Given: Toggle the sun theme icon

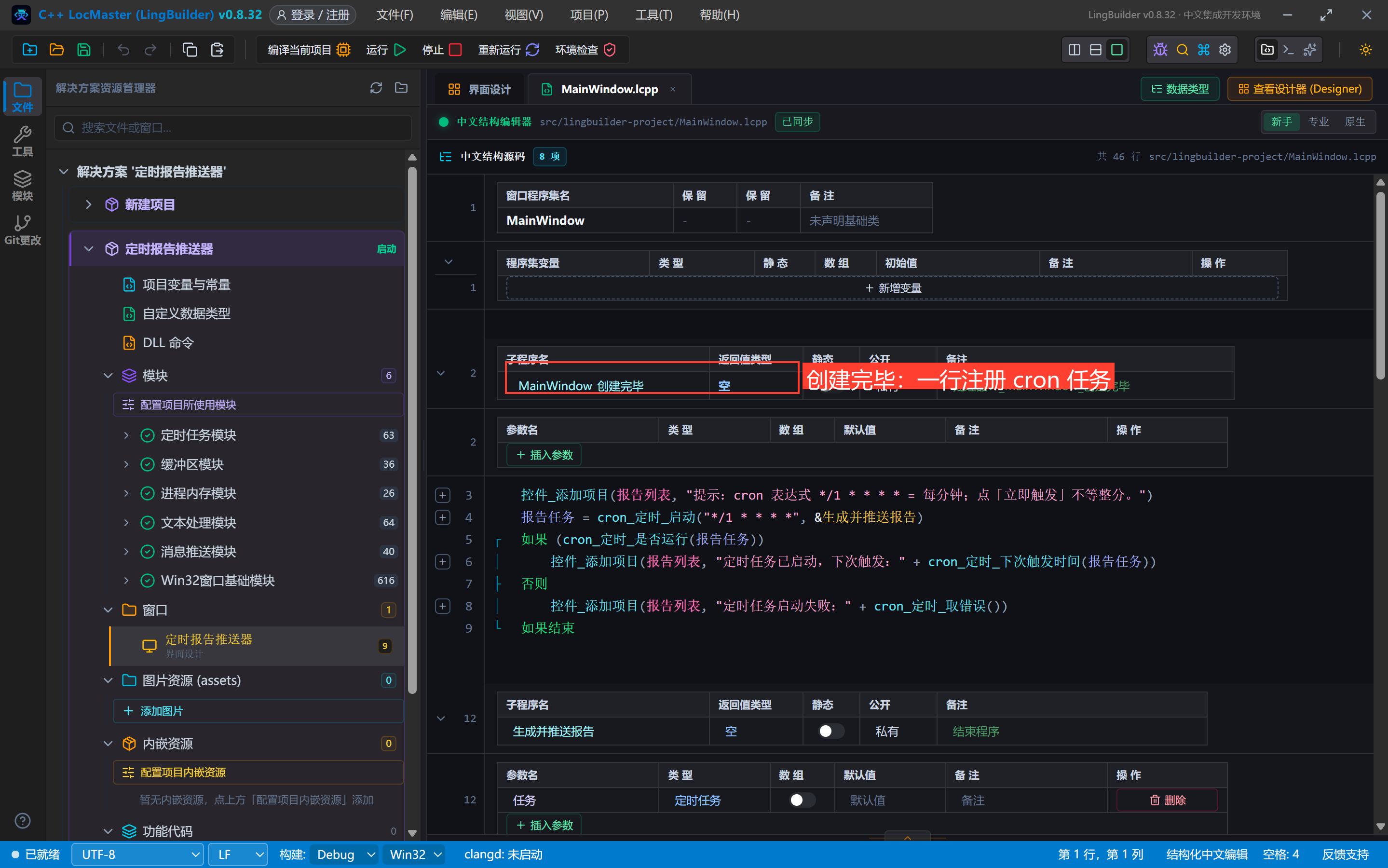Looking at the screenshot, I should pos(1365,50).
